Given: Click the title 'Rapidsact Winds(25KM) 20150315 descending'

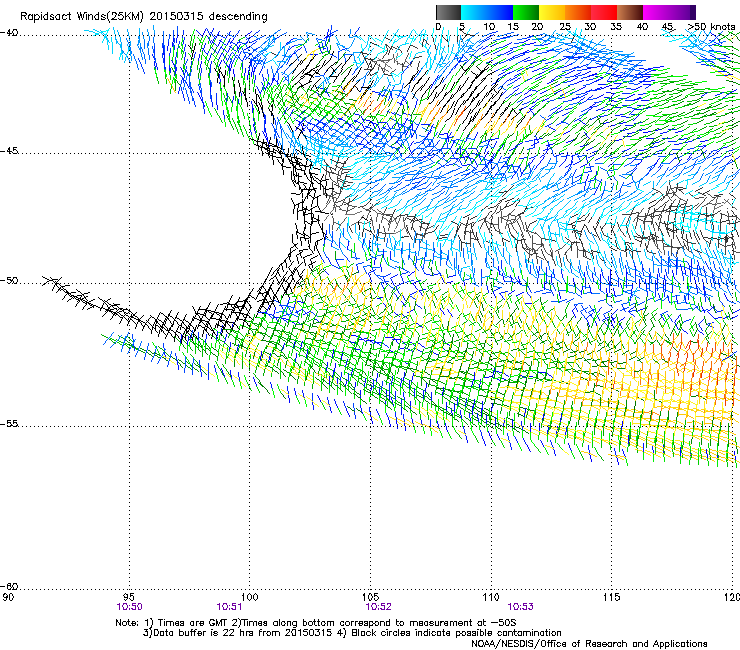Looking at the screenshot, I should (x=143, y=17).
